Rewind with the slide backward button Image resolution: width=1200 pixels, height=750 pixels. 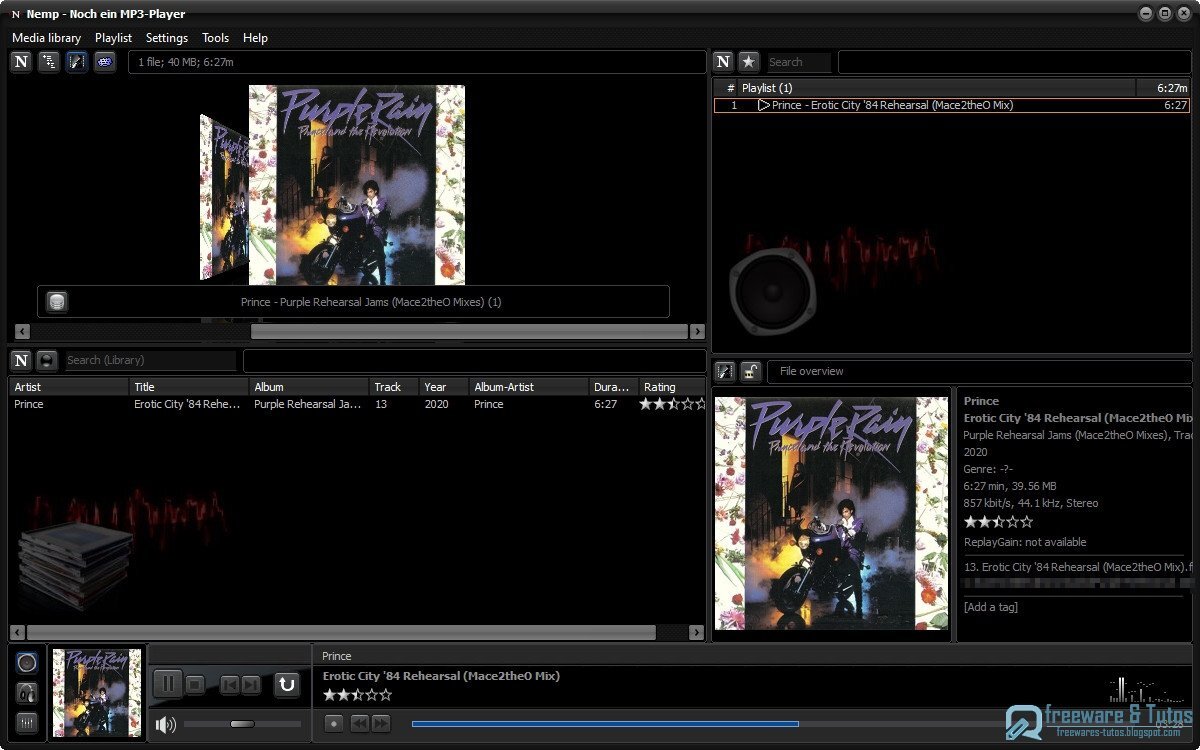359,723
